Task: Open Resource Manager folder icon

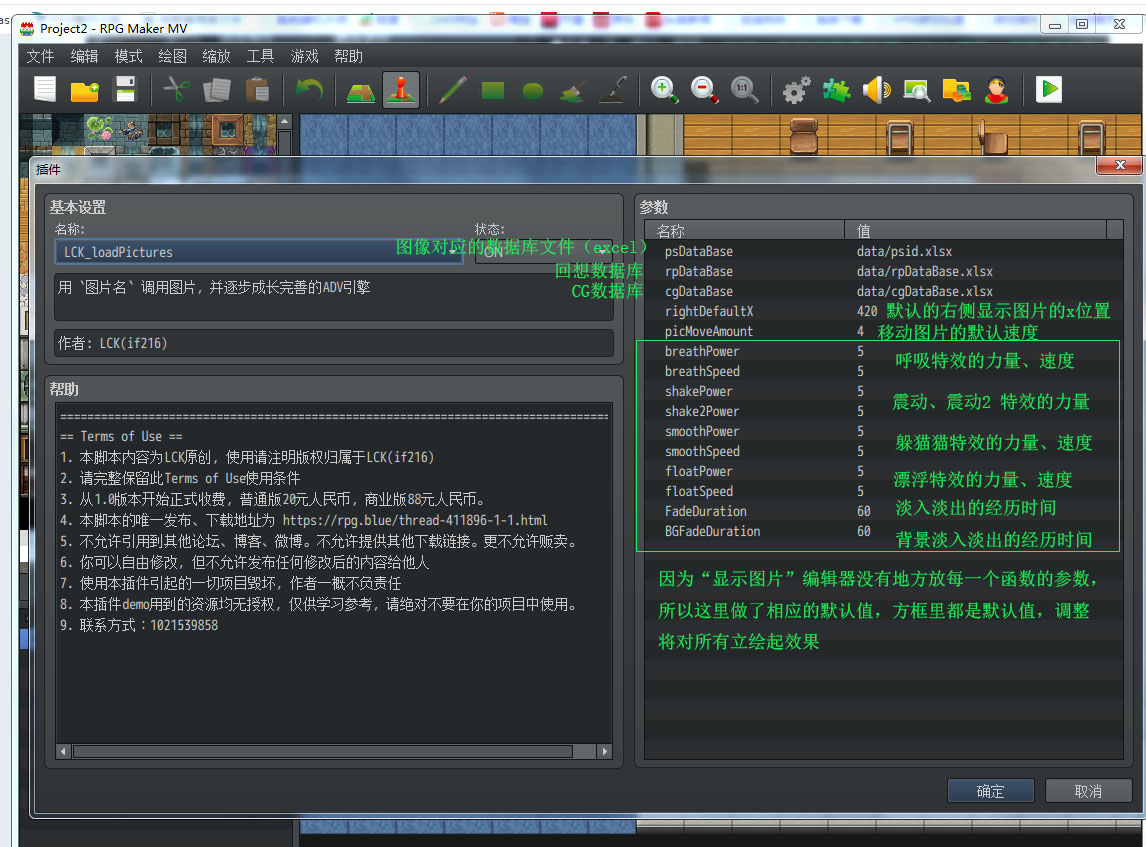Action: click(x=957, y=90)
